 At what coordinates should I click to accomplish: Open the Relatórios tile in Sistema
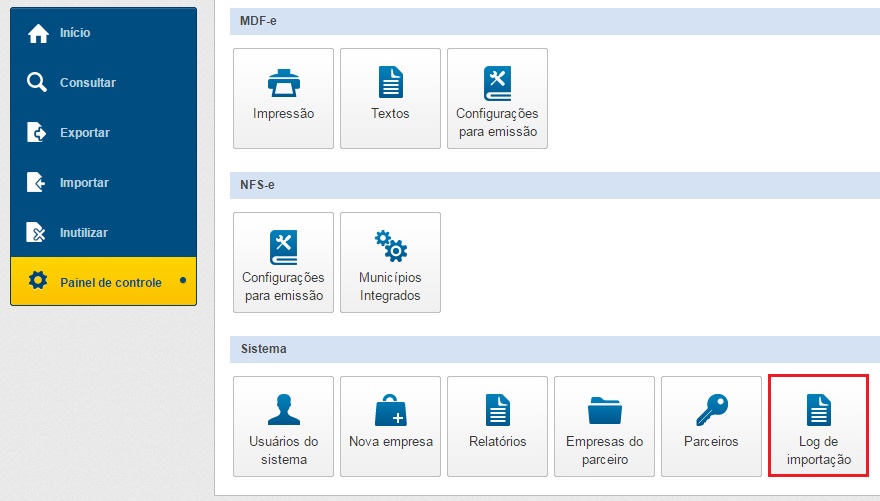point(497,426)
